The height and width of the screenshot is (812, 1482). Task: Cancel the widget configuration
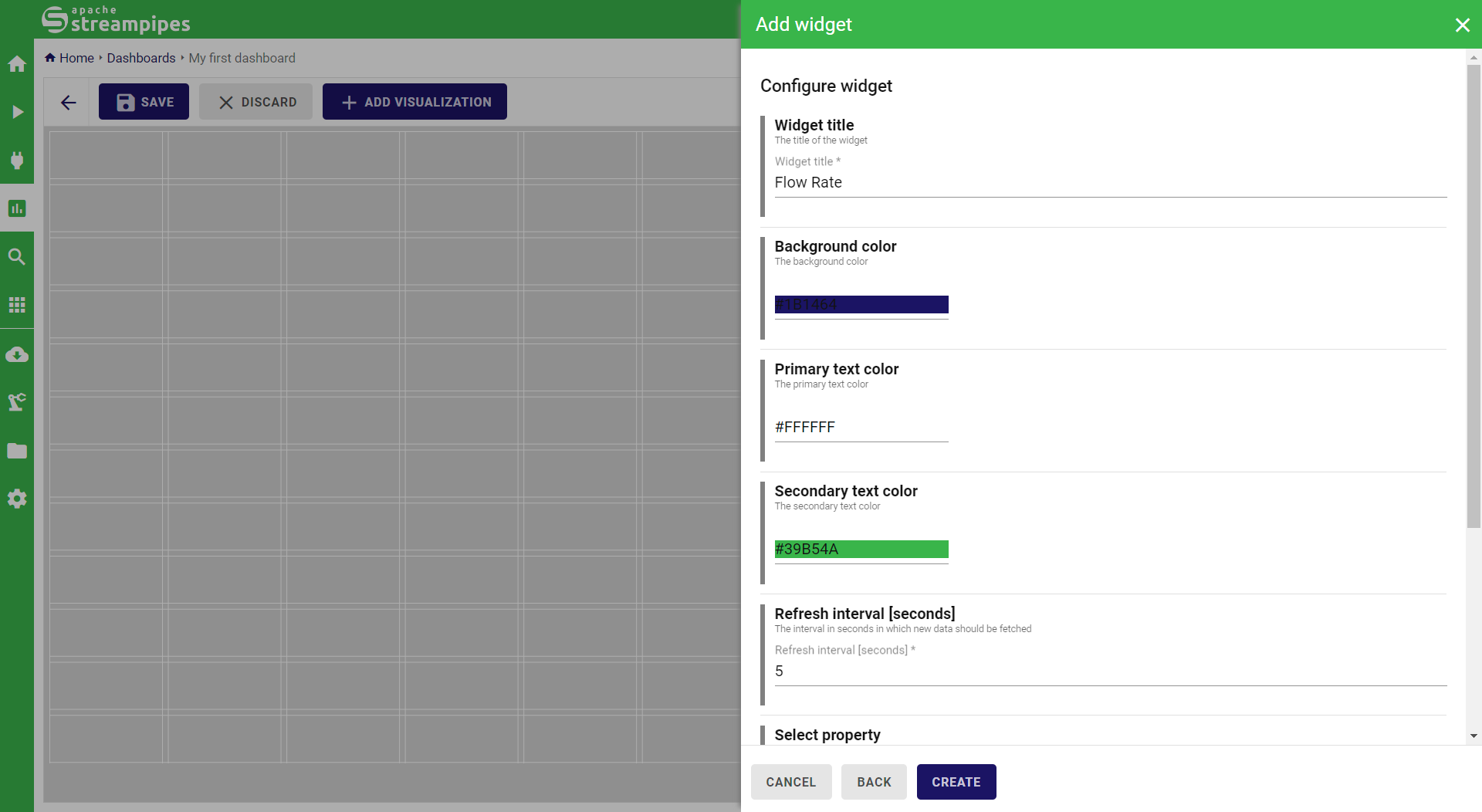[x=790, y=782]
